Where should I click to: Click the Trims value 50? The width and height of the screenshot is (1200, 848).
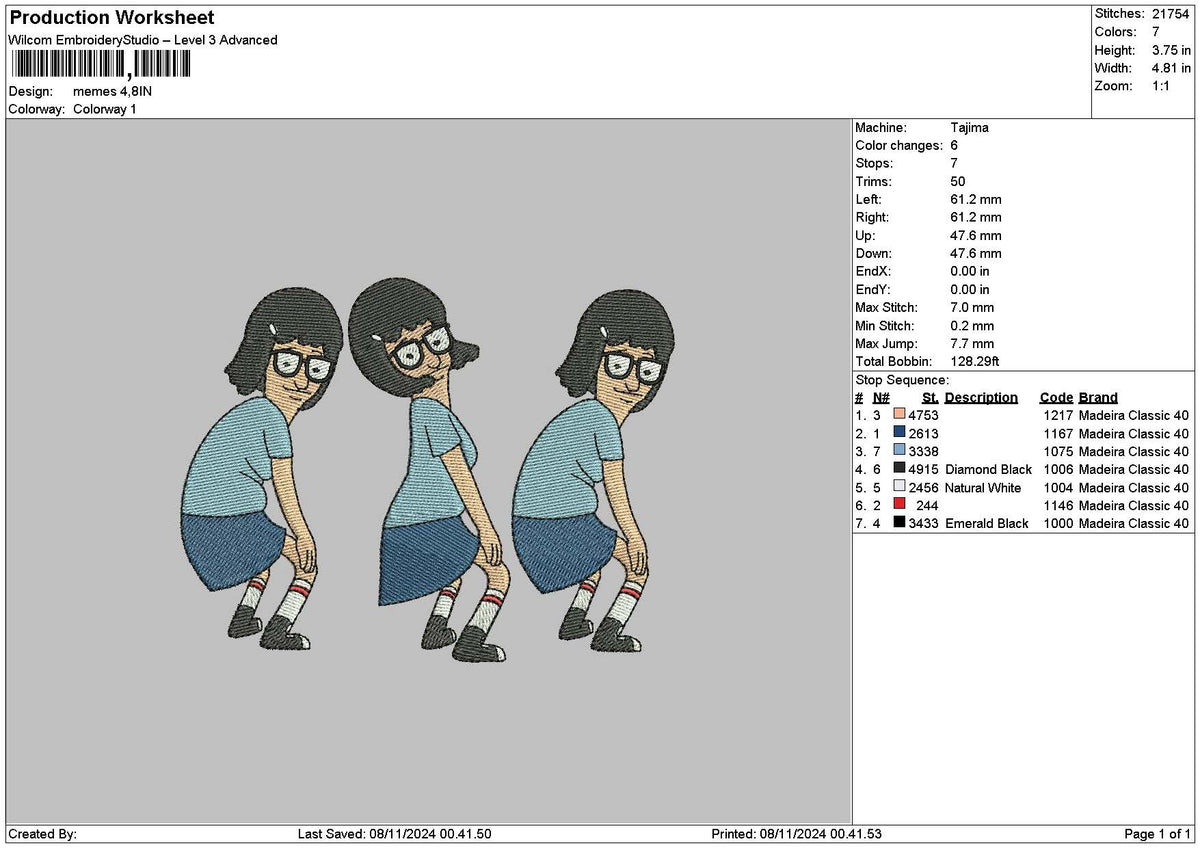pyautogui.click(x=958, y=182)
